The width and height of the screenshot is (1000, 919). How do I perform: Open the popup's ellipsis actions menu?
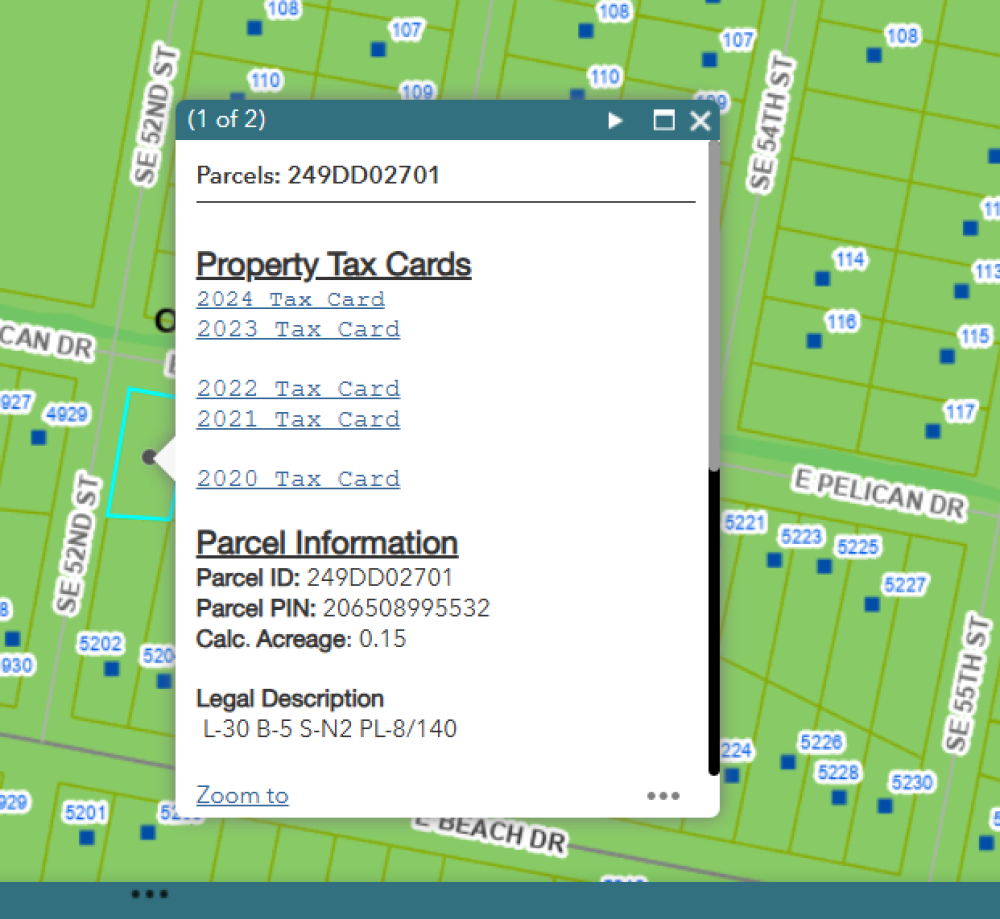click(x=664, y=796)
